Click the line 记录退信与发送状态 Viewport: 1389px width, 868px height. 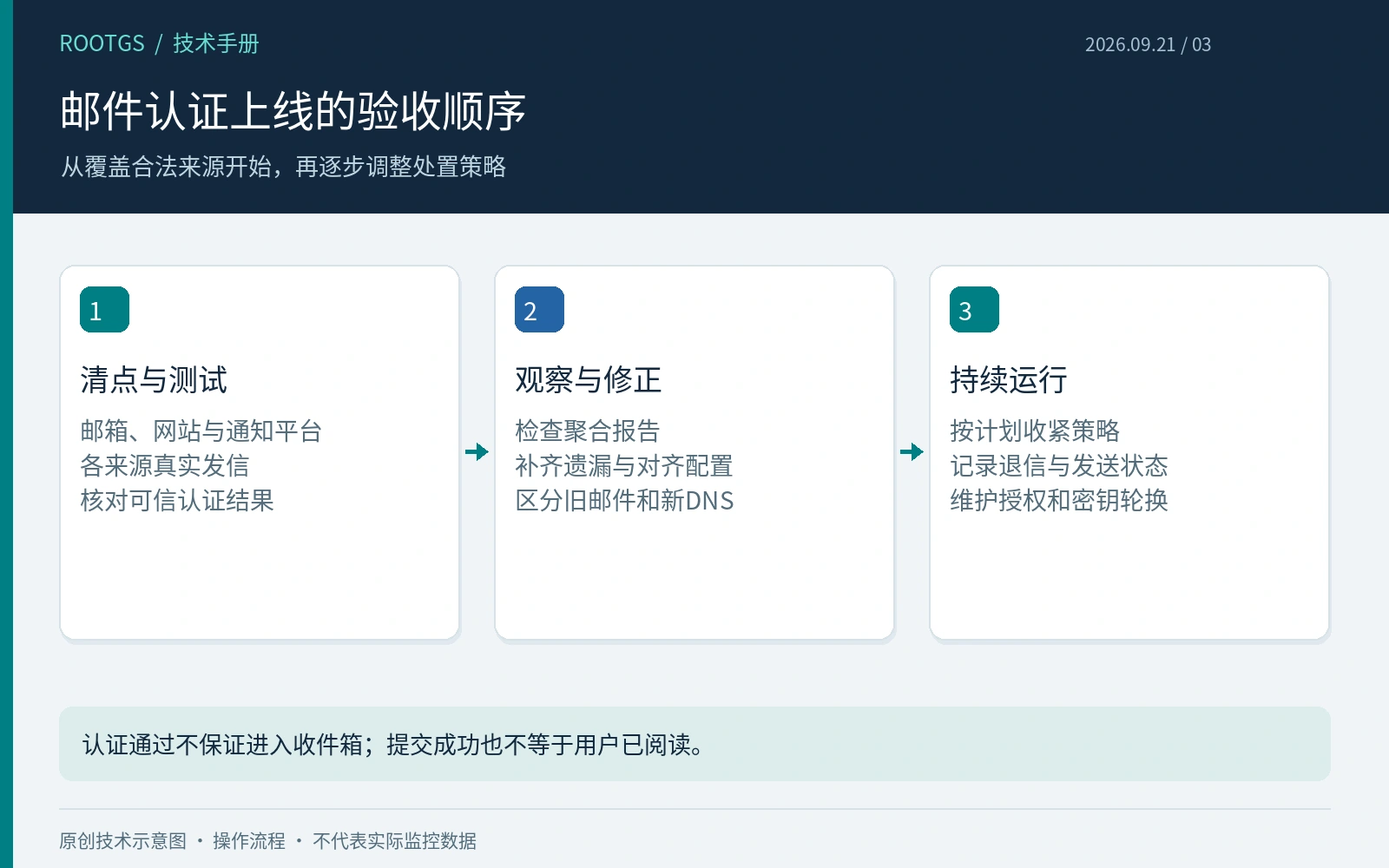click(1059, 465)
